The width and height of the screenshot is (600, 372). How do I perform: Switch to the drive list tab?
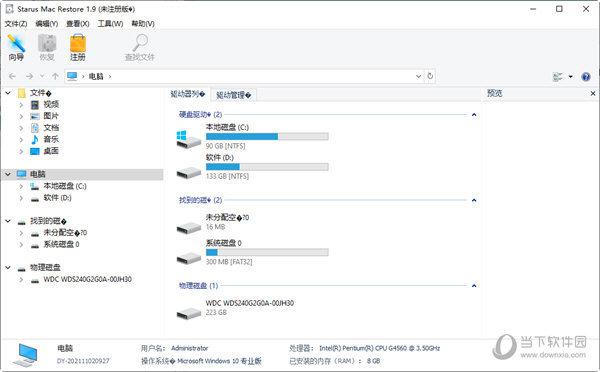188,94
